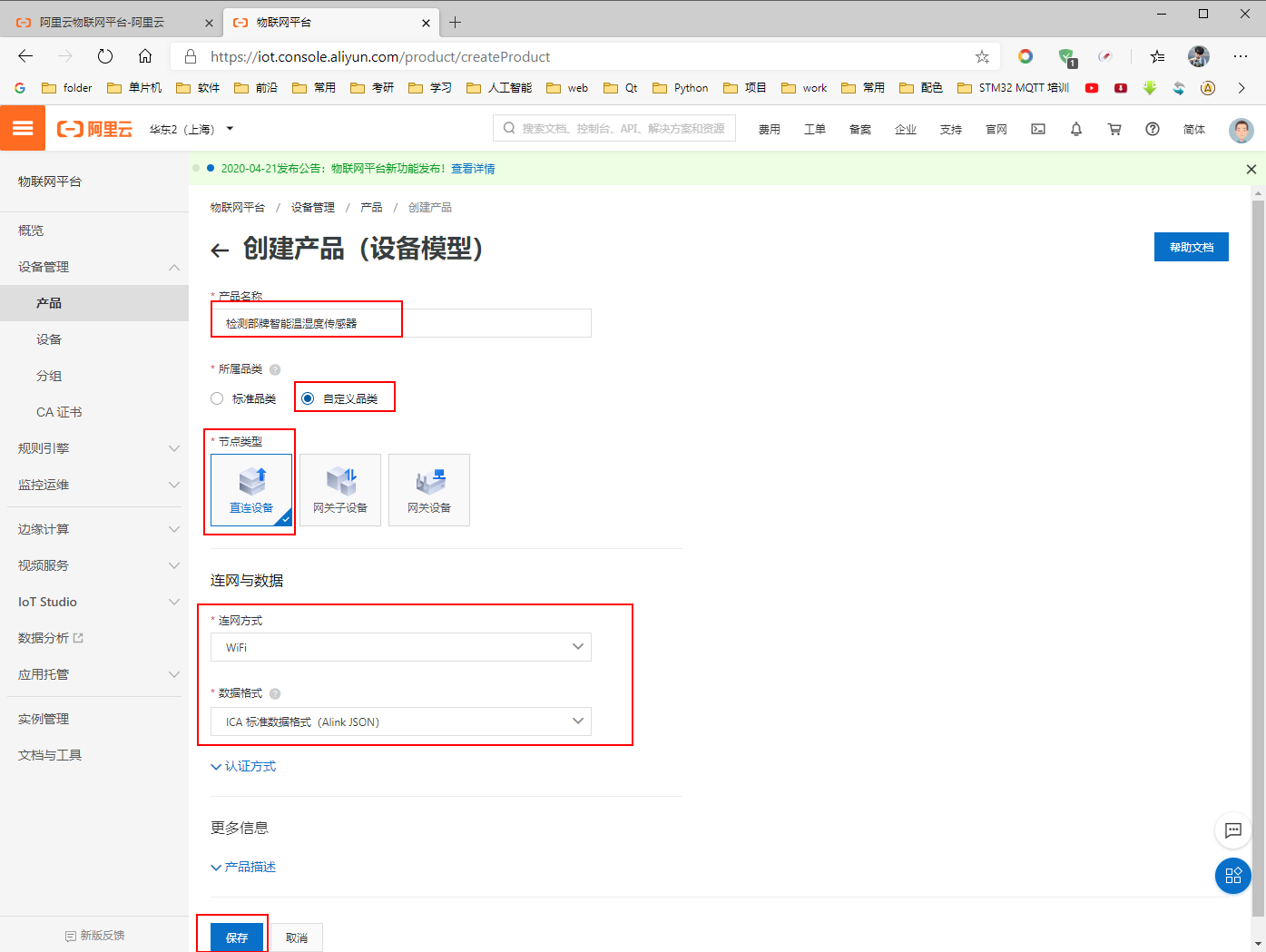Click the green download arrow bookmark icon

click(x=1150, y=88)
